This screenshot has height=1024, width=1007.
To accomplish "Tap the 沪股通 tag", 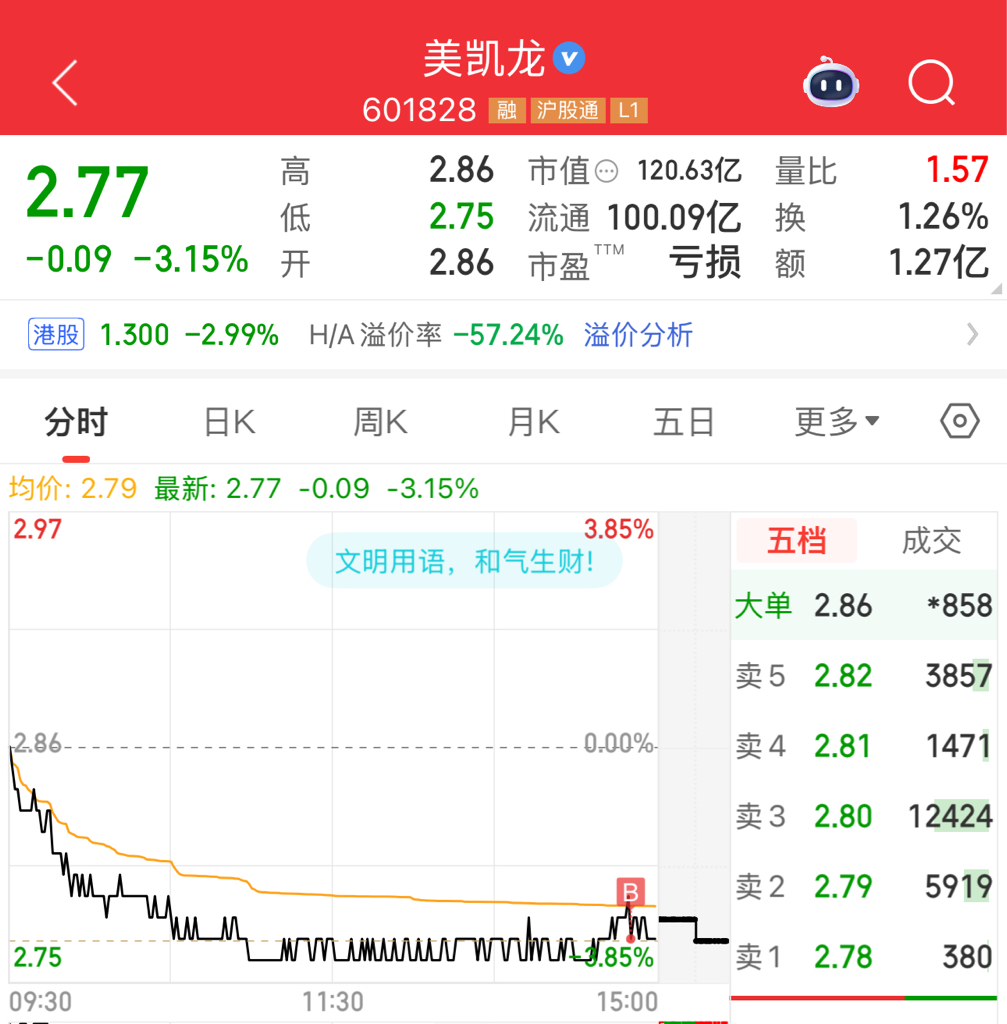I will point(567,110).
